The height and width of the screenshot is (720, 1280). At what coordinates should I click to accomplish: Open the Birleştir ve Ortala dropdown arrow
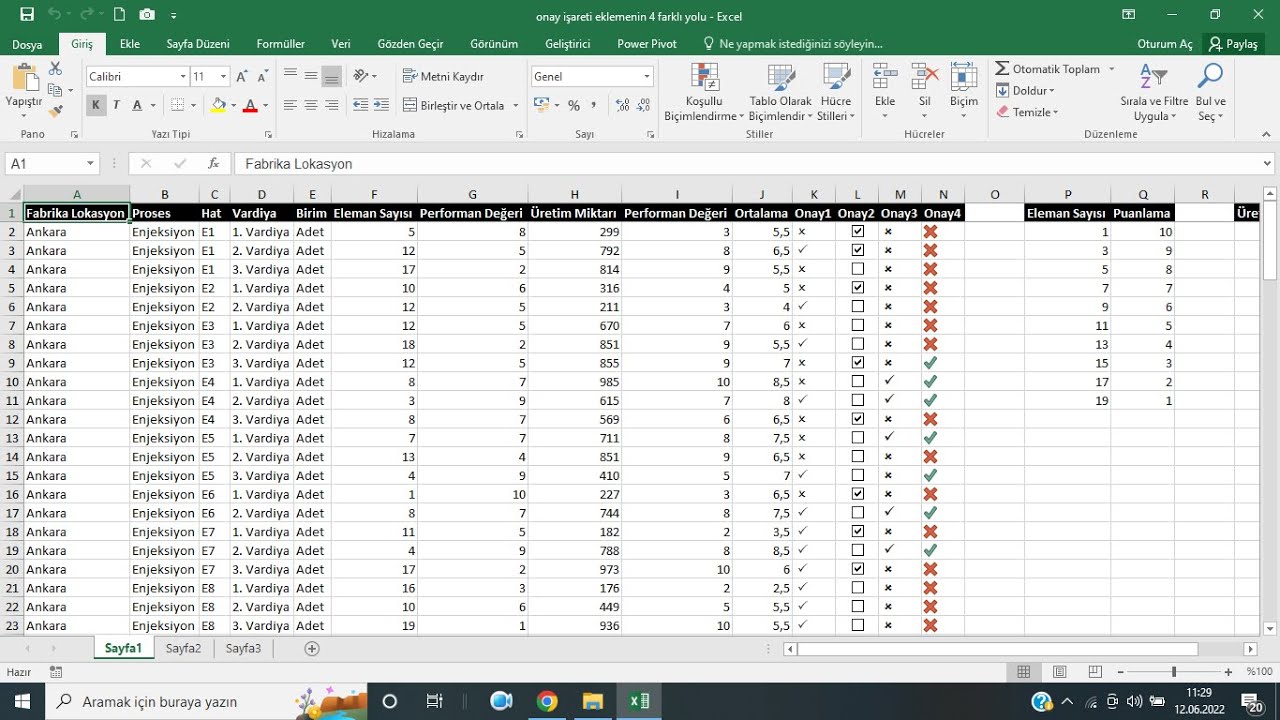pyautogui.click(x=516, y=105)
